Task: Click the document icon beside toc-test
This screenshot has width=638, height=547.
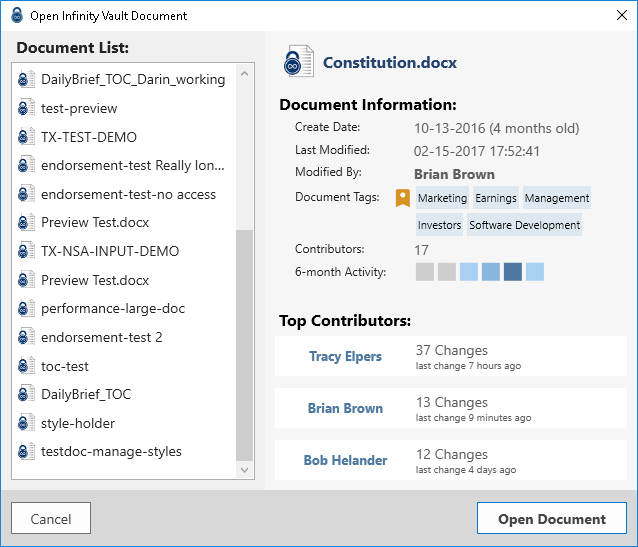Action: click(x=27, y=366)
